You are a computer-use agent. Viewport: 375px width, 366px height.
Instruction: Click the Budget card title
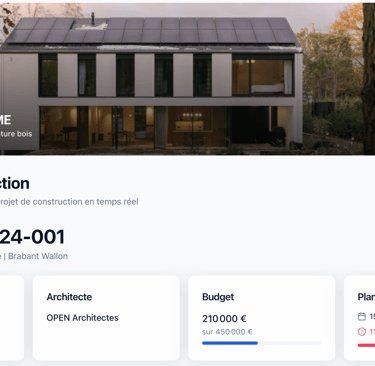click(x=218, y=297)
